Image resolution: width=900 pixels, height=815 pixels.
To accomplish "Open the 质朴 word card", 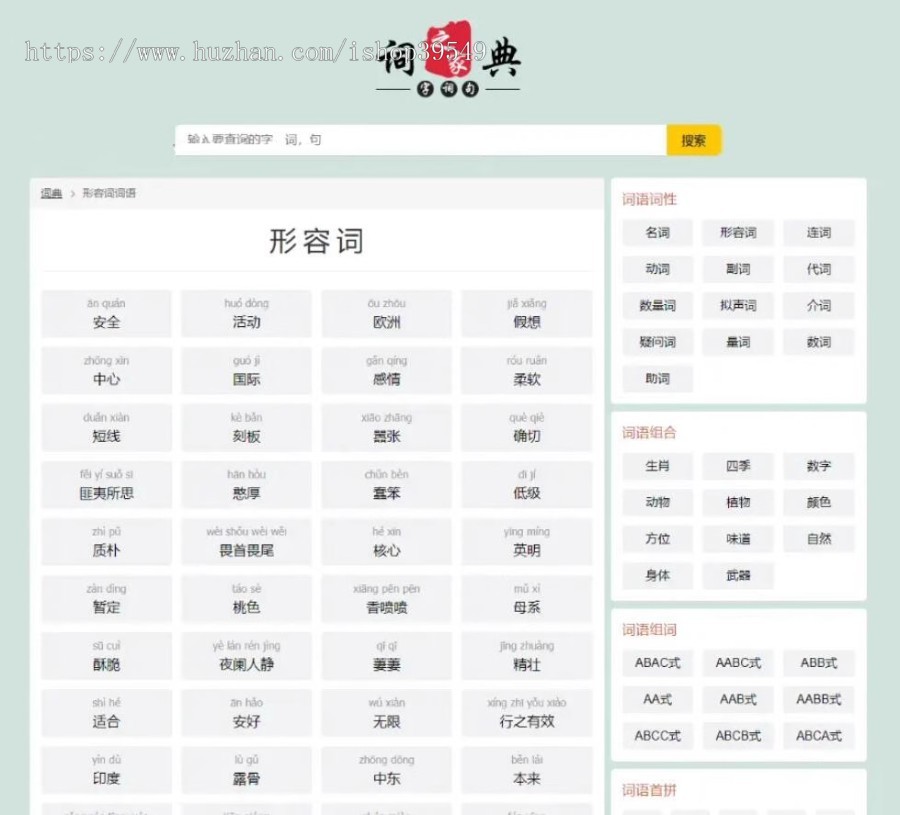I will pos(107,542).
